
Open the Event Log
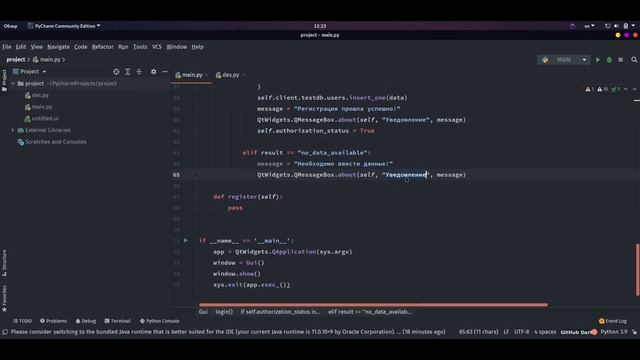coord(613,321)
